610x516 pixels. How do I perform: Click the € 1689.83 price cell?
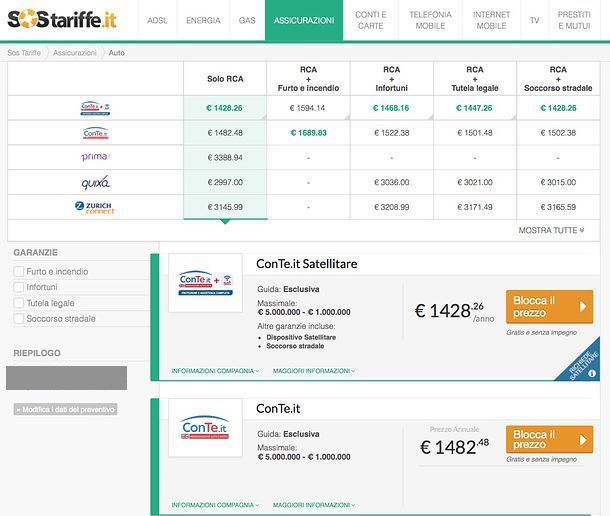tap(308, 133)
